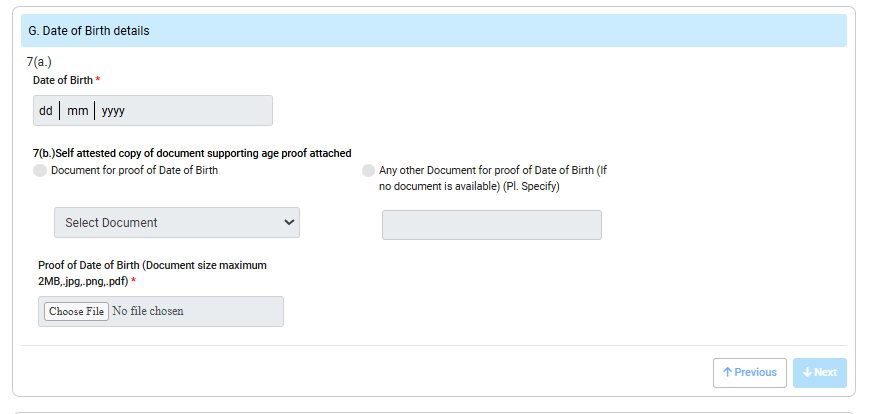Click the year (yyyy) field
The width and height of the screenshot is (893, 414).
click(x=113, y=111)
